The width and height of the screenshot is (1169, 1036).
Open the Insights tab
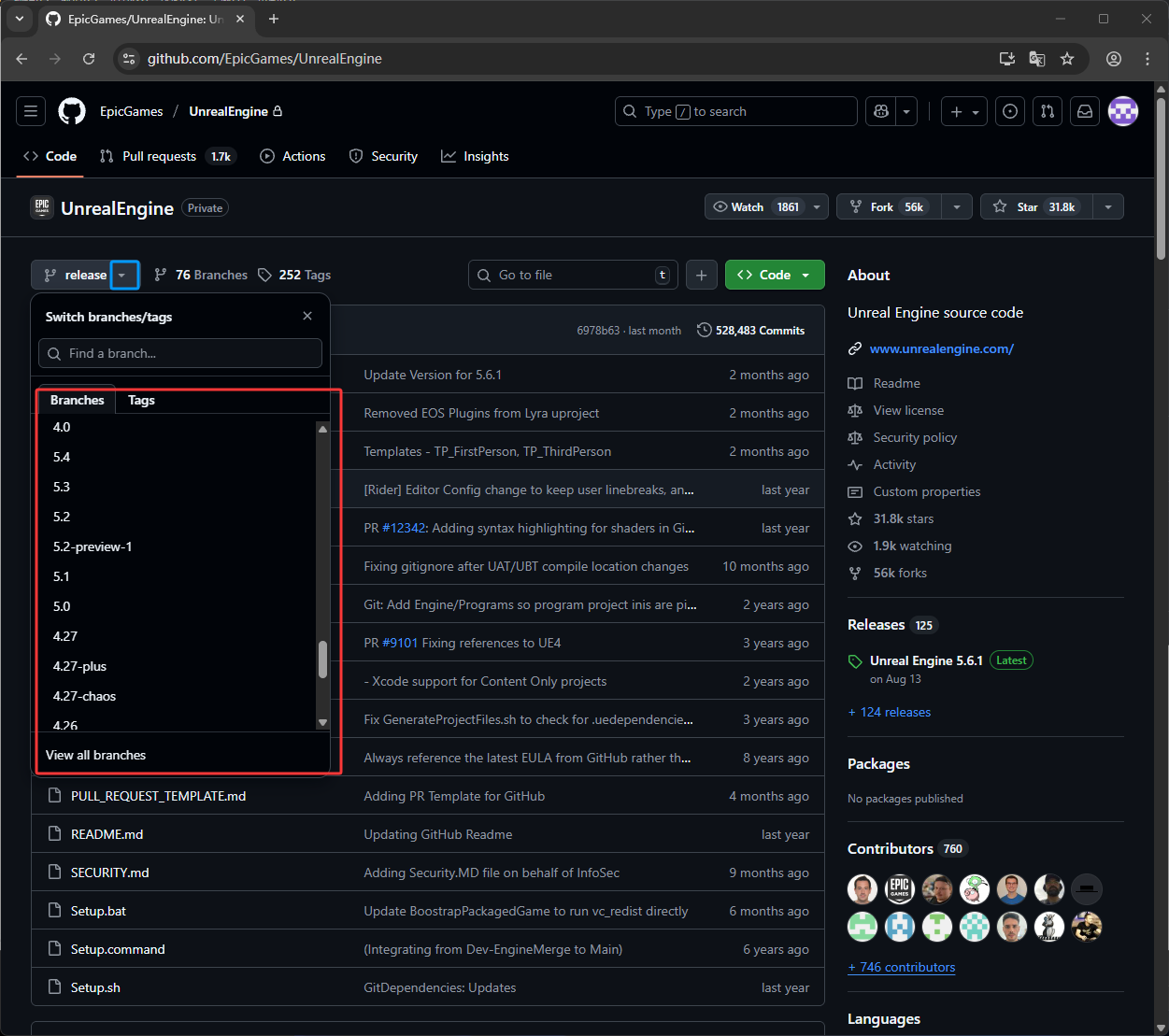click(x=476, y=156)
